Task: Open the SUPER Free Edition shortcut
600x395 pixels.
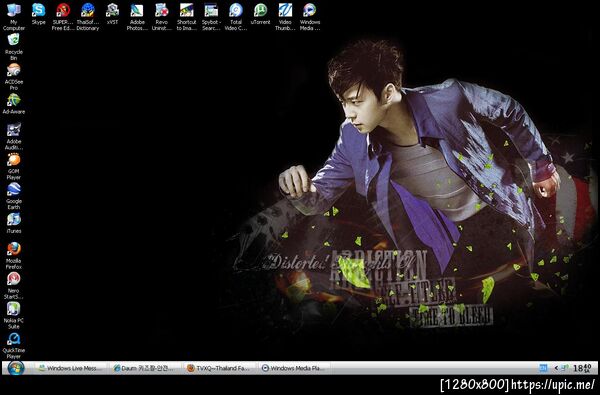Action: point(63,16)
